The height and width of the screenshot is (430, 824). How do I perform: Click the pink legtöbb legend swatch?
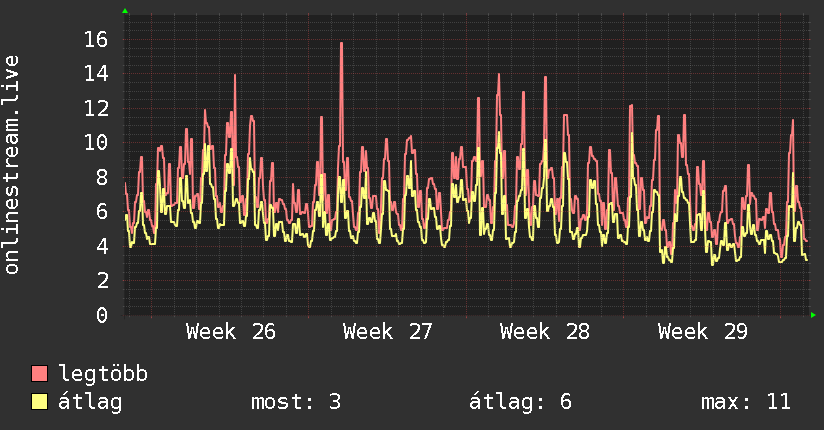click(39, 373)
